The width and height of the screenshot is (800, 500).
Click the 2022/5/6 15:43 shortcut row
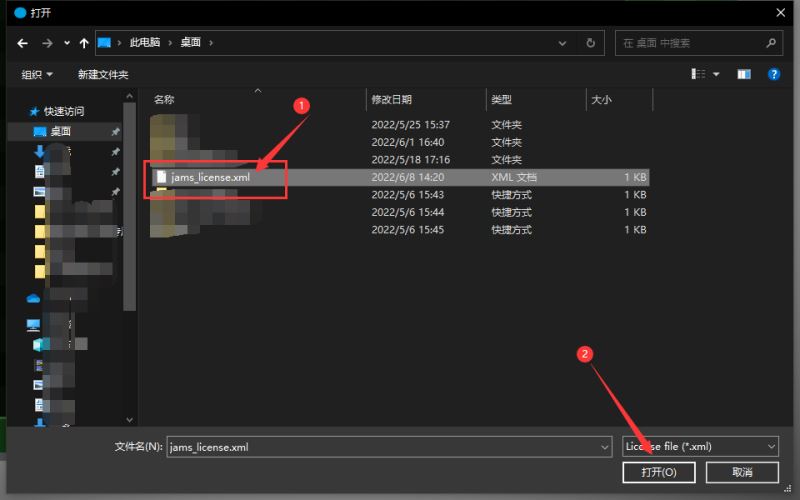click(x=400, y=195)
